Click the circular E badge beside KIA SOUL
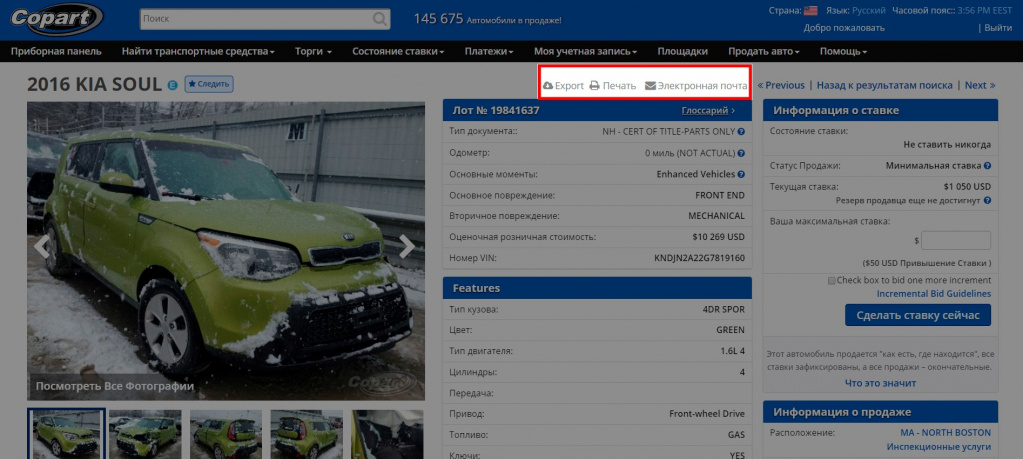The width and height of the screenshot is (1023, 459). click(x=173, y=85)
